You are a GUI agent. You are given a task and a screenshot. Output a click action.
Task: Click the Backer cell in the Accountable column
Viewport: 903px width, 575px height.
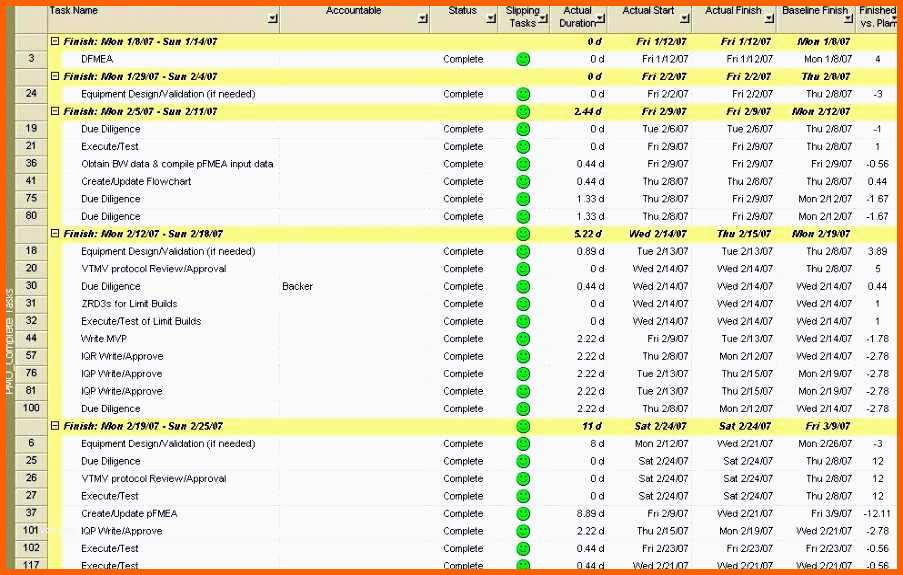(297, 286)
